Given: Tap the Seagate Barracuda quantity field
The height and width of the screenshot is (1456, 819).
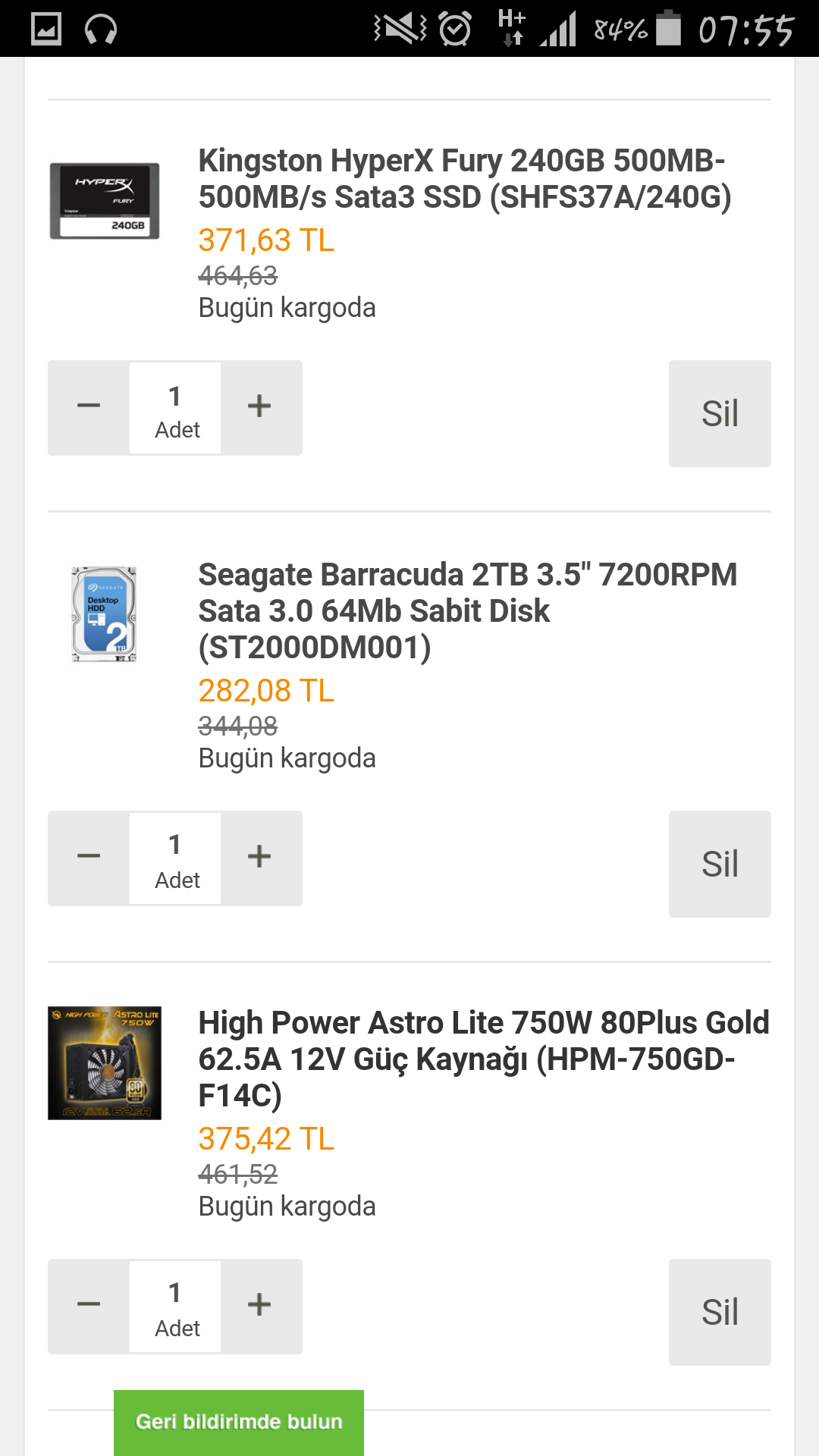Looking at the screenshot, I should 175,858.
